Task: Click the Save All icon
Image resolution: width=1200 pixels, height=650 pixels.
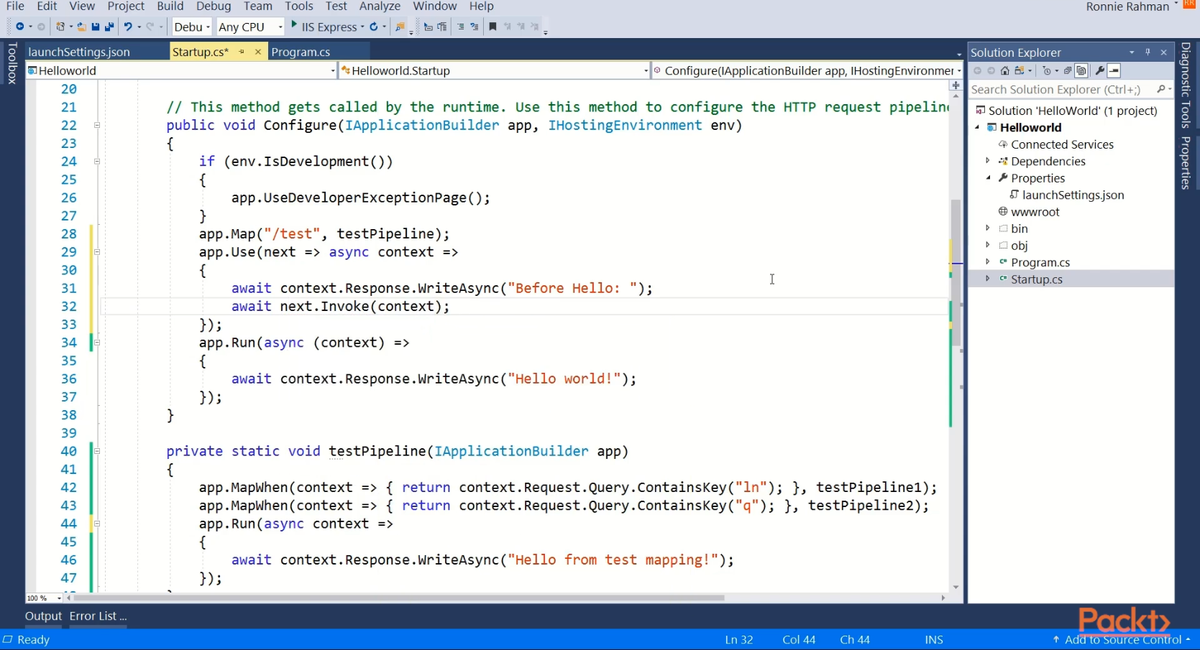Action: pyautogui.click(x=108, y=27)
